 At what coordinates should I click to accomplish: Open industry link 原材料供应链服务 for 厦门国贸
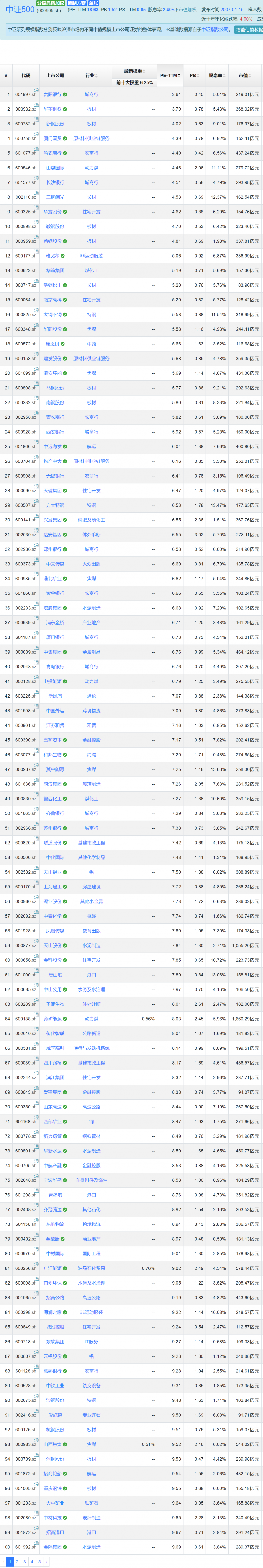(x=91, y=139)
